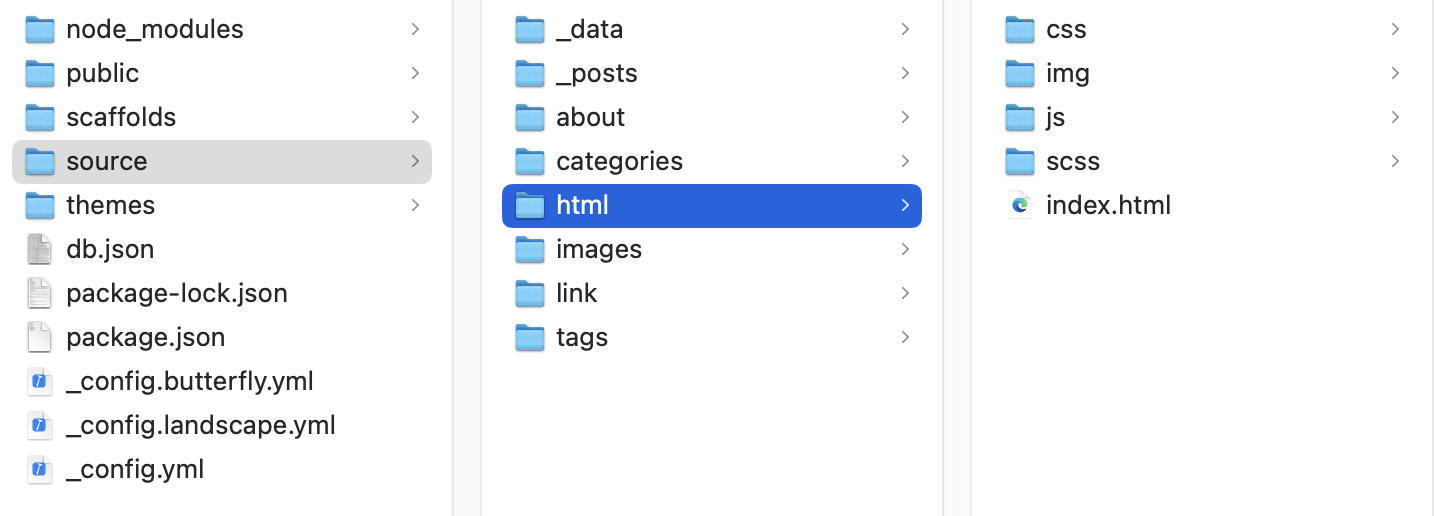Screen dimensions: 1434x516
Task: Click the scss folder icon
Action: [x=1019, y=161]
